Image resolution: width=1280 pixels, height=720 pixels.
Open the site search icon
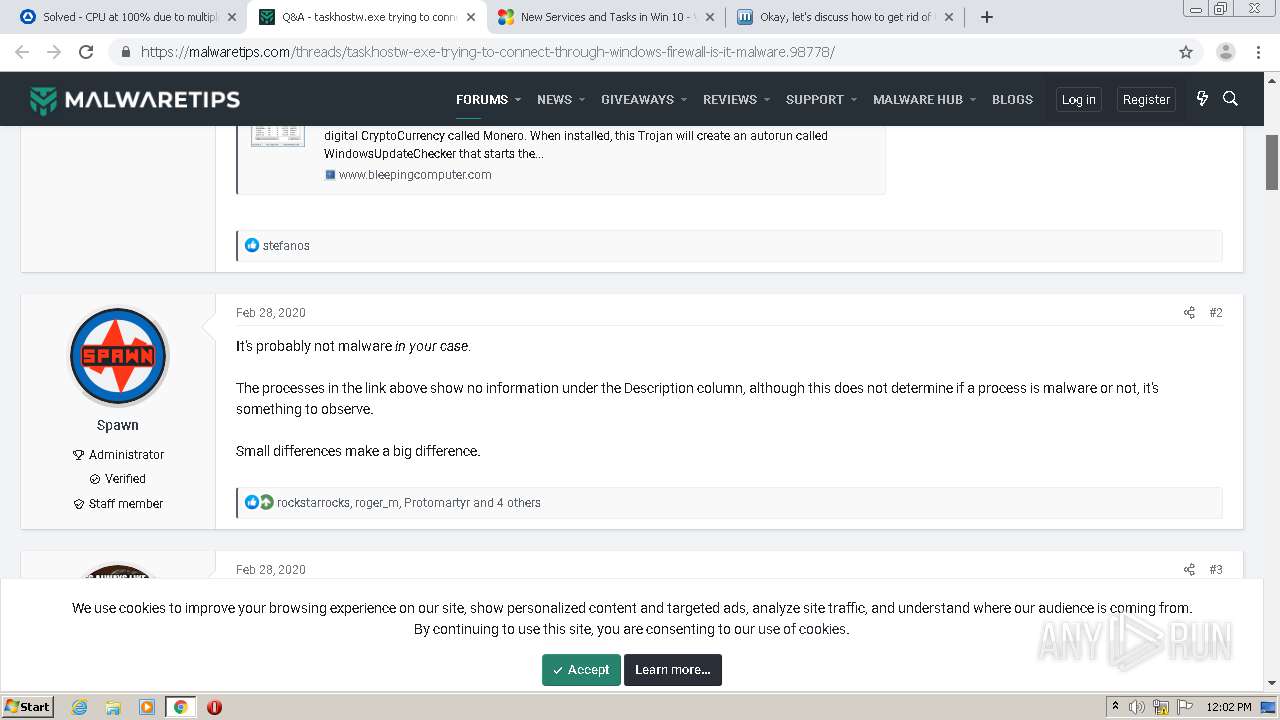pos(1231,99)
